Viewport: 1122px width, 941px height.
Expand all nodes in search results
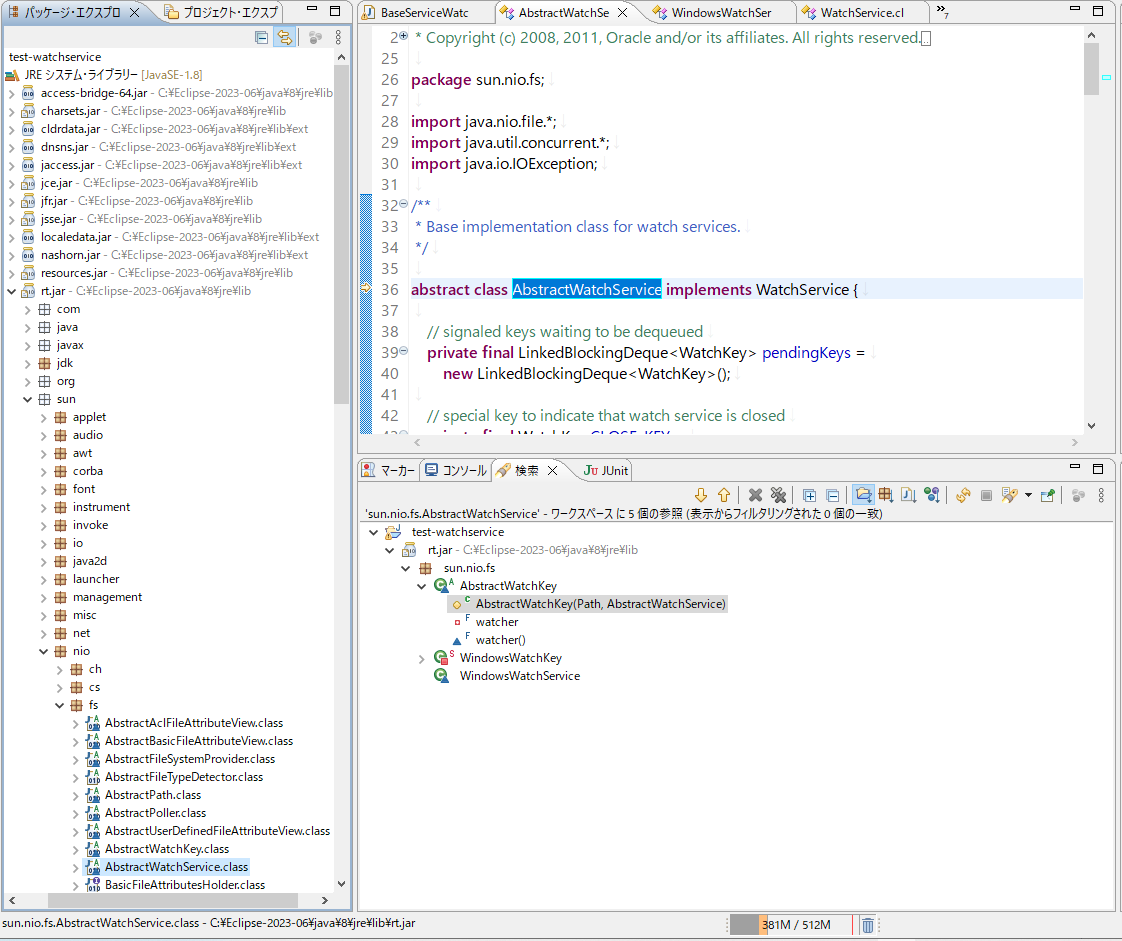[x=809, y=494]
